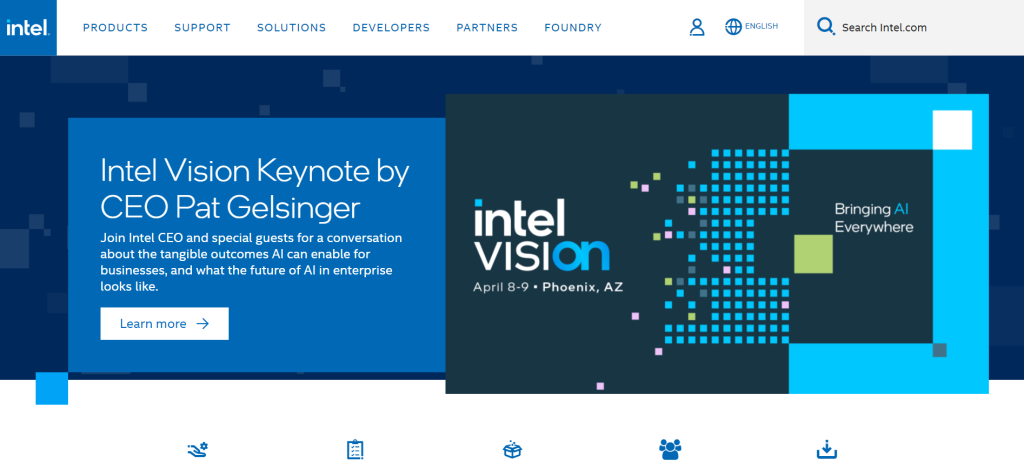Screen dimensions: 1024x469
Task: Open the user account sign-in icon
Action: tap(697, 27)
